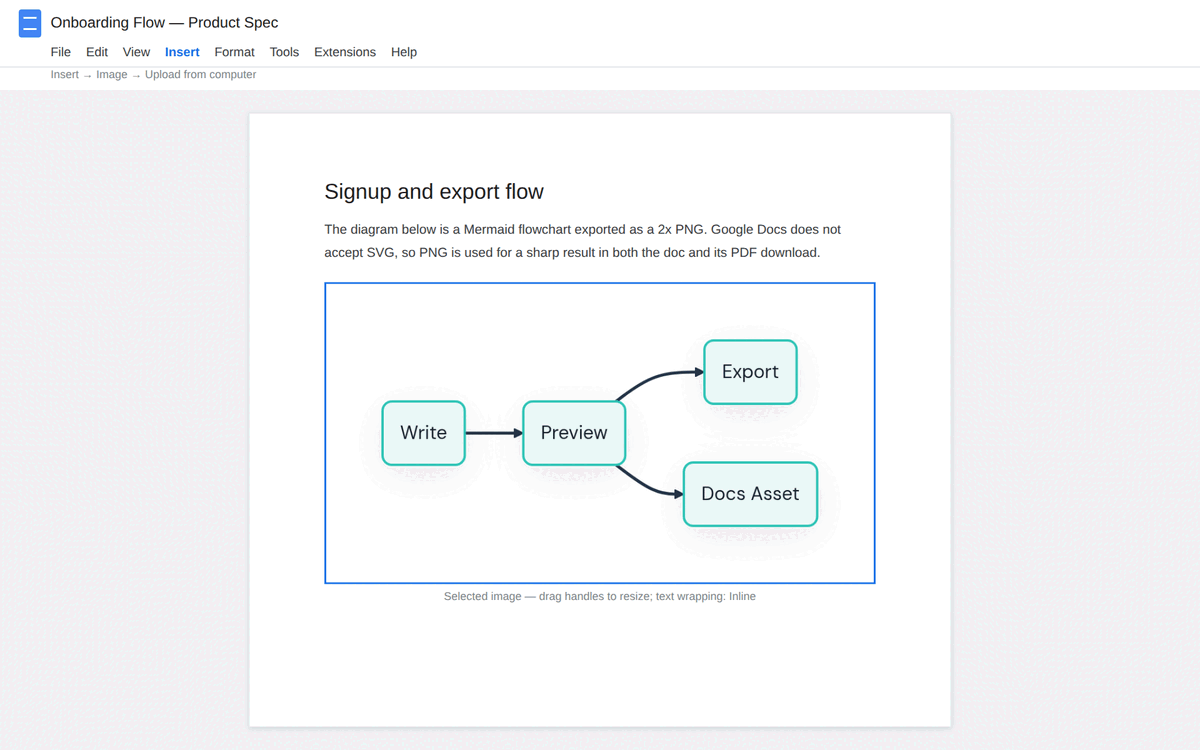Click the Signup and export flow heading
Screen dimensions: 1200x750
click(x=434, y=192)
